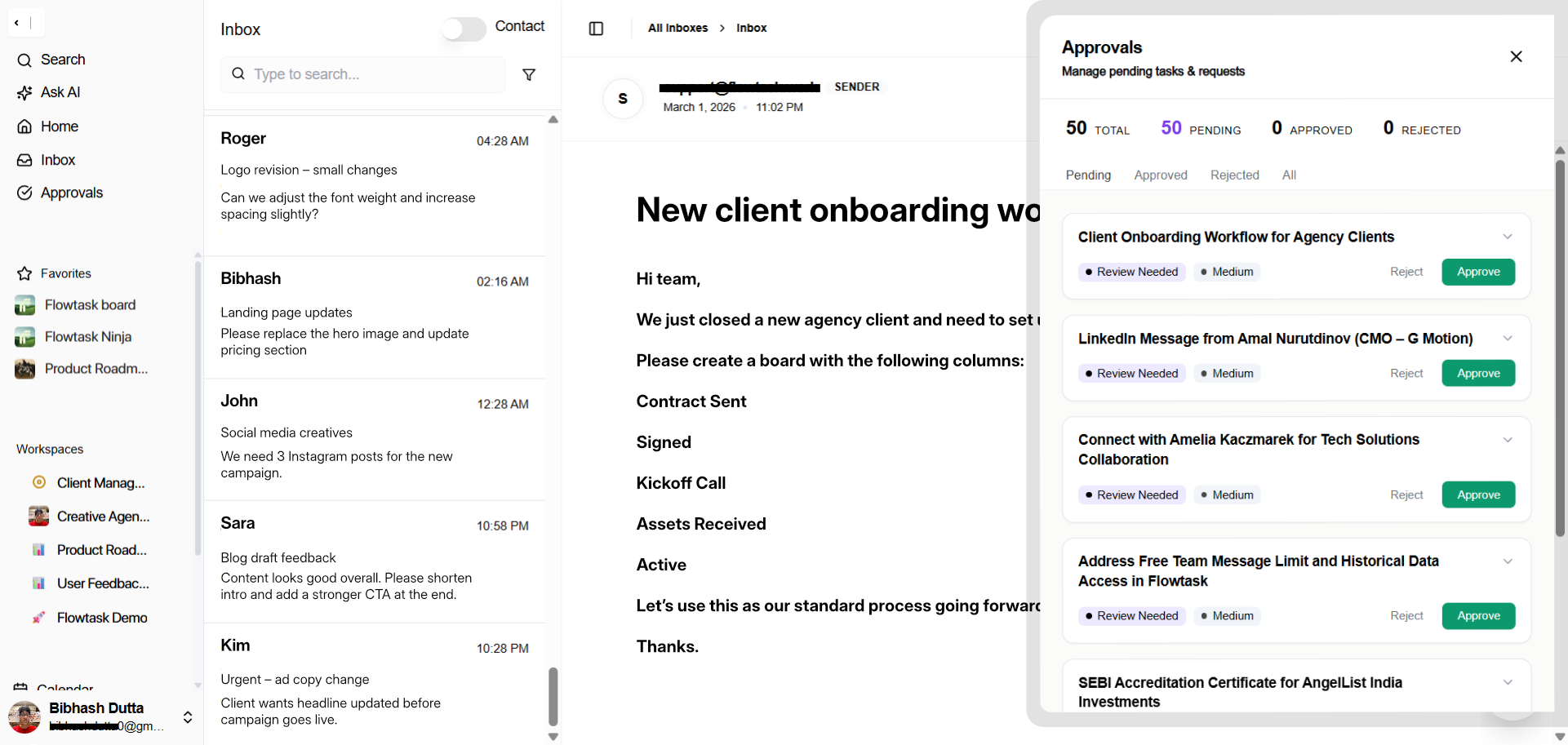Image resolution: width=1568 pixels, height=745 pixels.
Task: Go to Home via house icon
Action: pyautogui.click(x=24, y=126)
